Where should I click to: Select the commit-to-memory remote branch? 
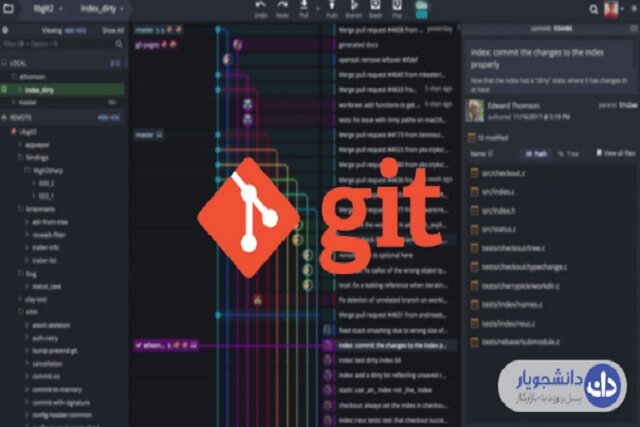click(56, 389)
